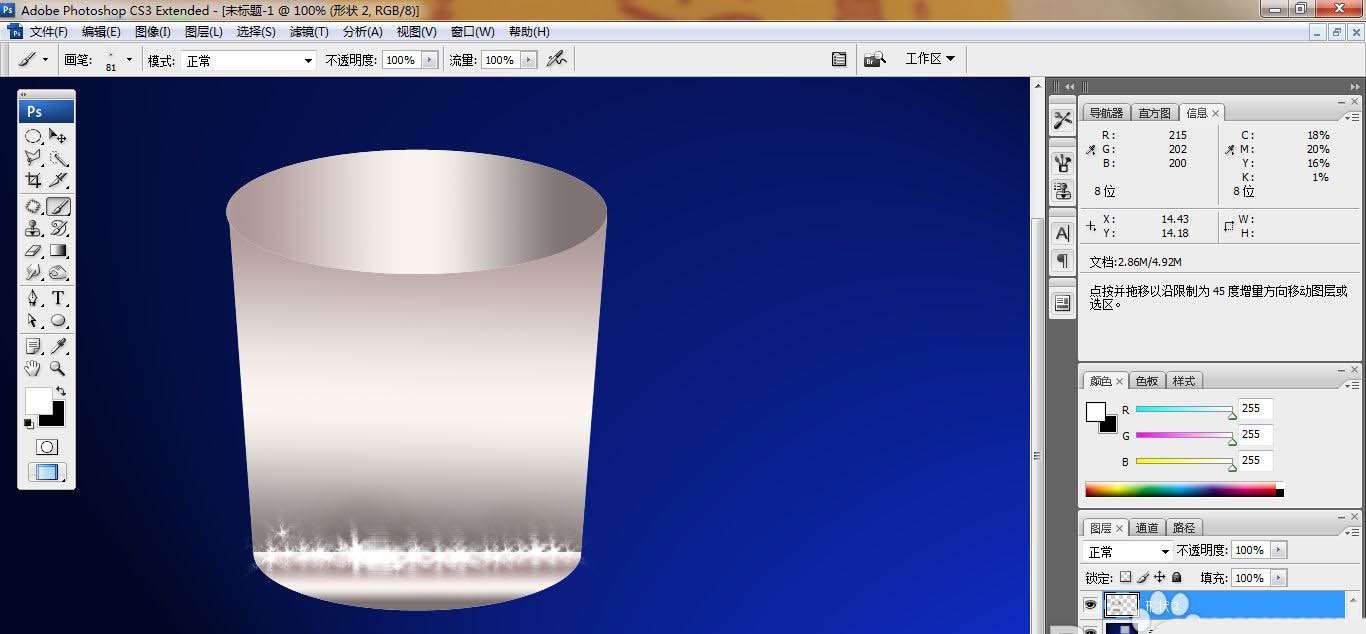
Task: Enable airbrush mode in options bar
Action: (556, 59)
